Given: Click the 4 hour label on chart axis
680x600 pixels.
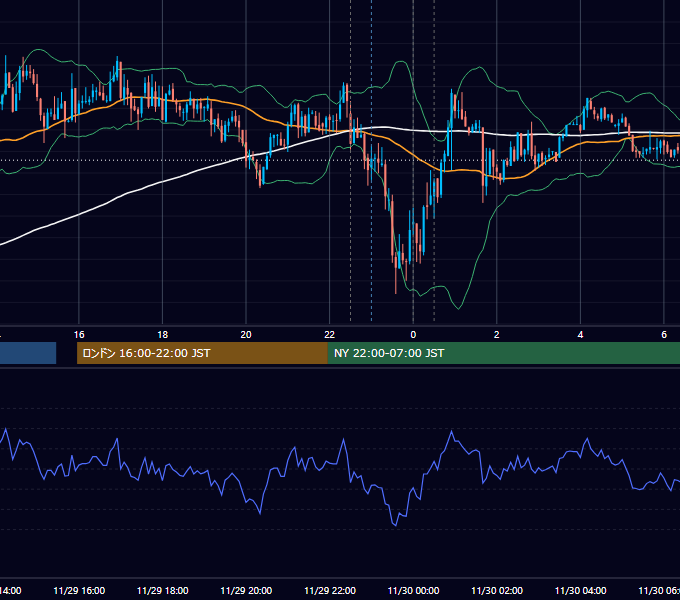Looking at the screenshot, I should point(580,335).
